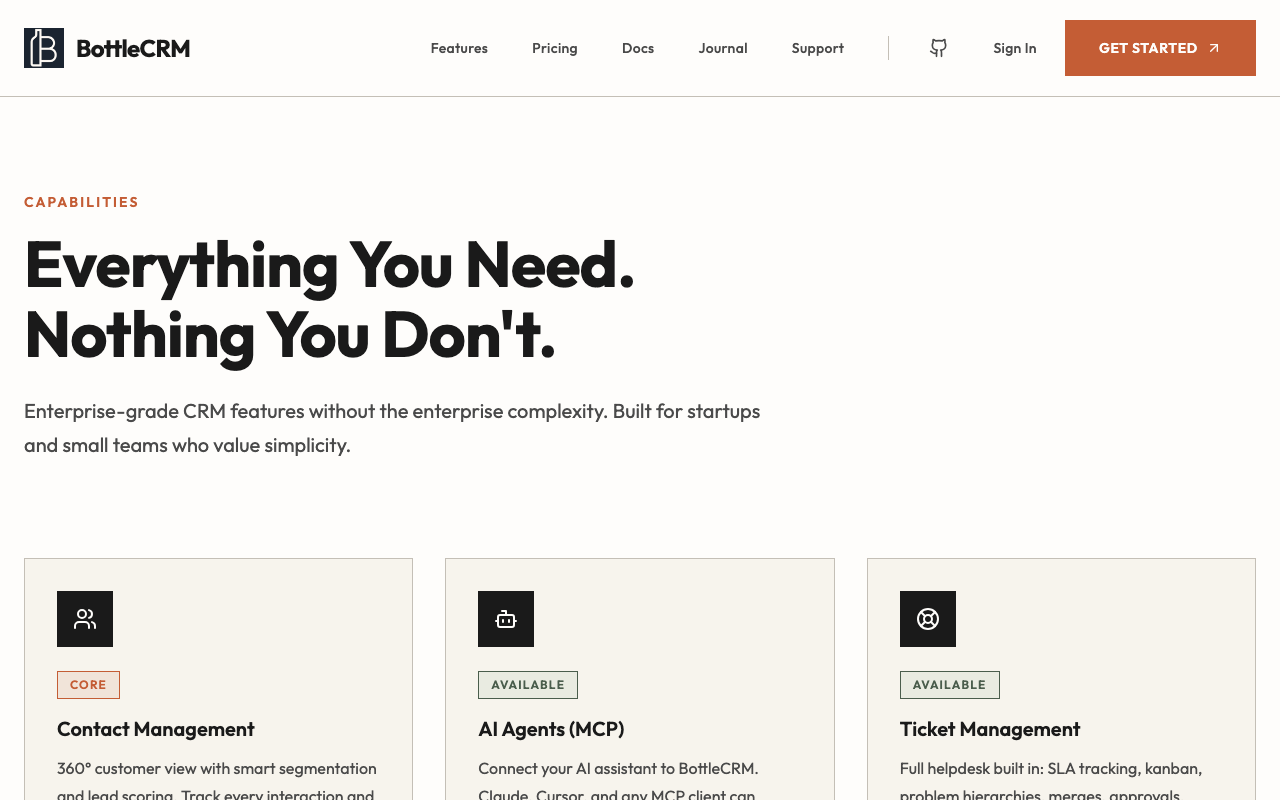Image resolution: width=1280 pixels, height=800 pixels.
Task: Click the CAPABILITIES section label
Action: pyautogui.click(x=81, y=202)
